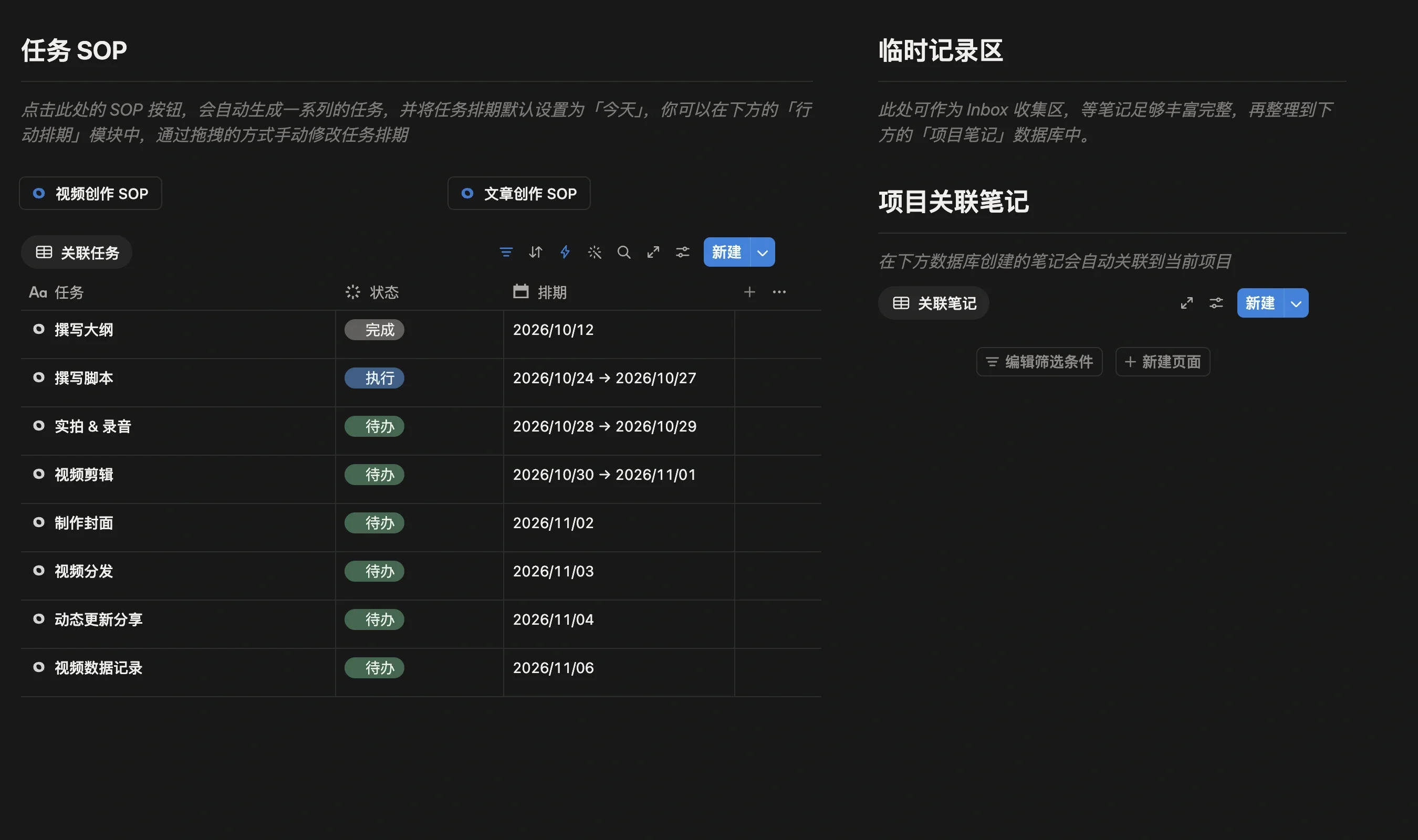1418x840 pixels.
Task: Edit the 2026/11/02 date cell
Action: (619, 528)
